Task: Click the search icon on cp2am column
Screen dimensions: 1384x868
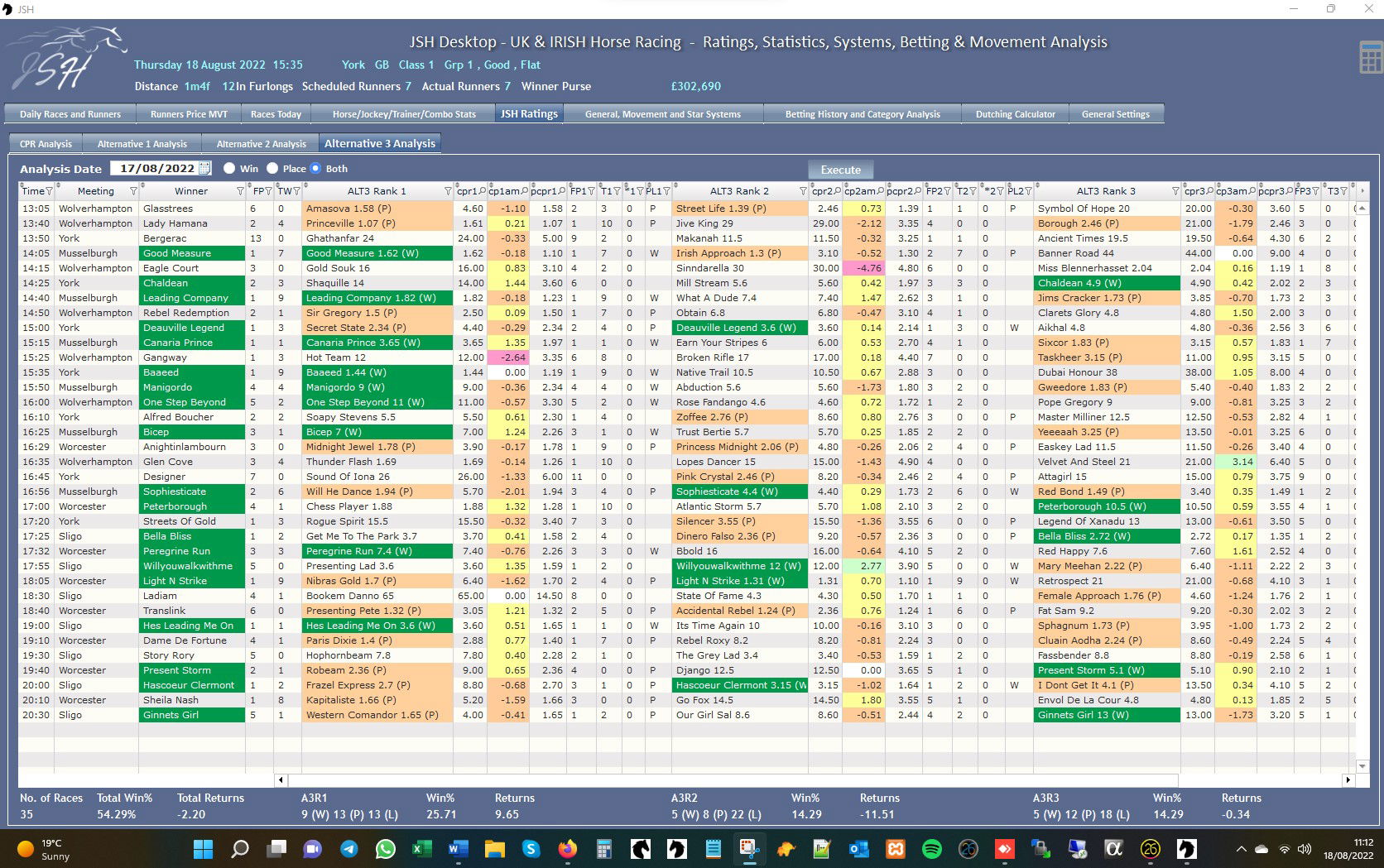Action: click(x=881, y=191)
